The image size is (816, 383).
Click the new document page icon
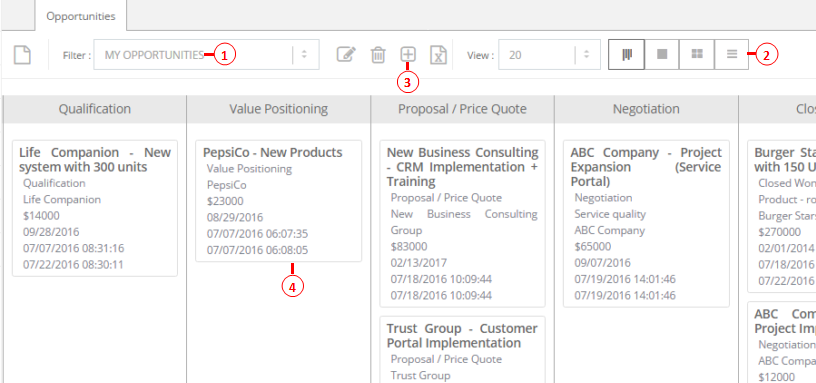pos(22,55)
